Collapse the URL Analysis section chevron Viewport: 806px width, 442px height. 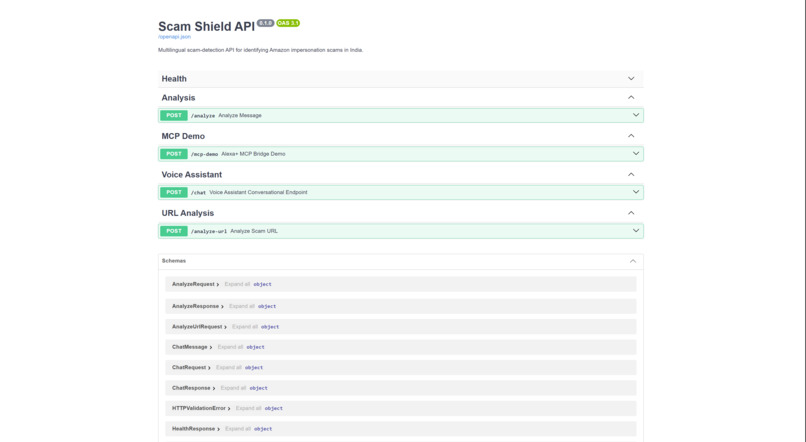coord(631,213)
